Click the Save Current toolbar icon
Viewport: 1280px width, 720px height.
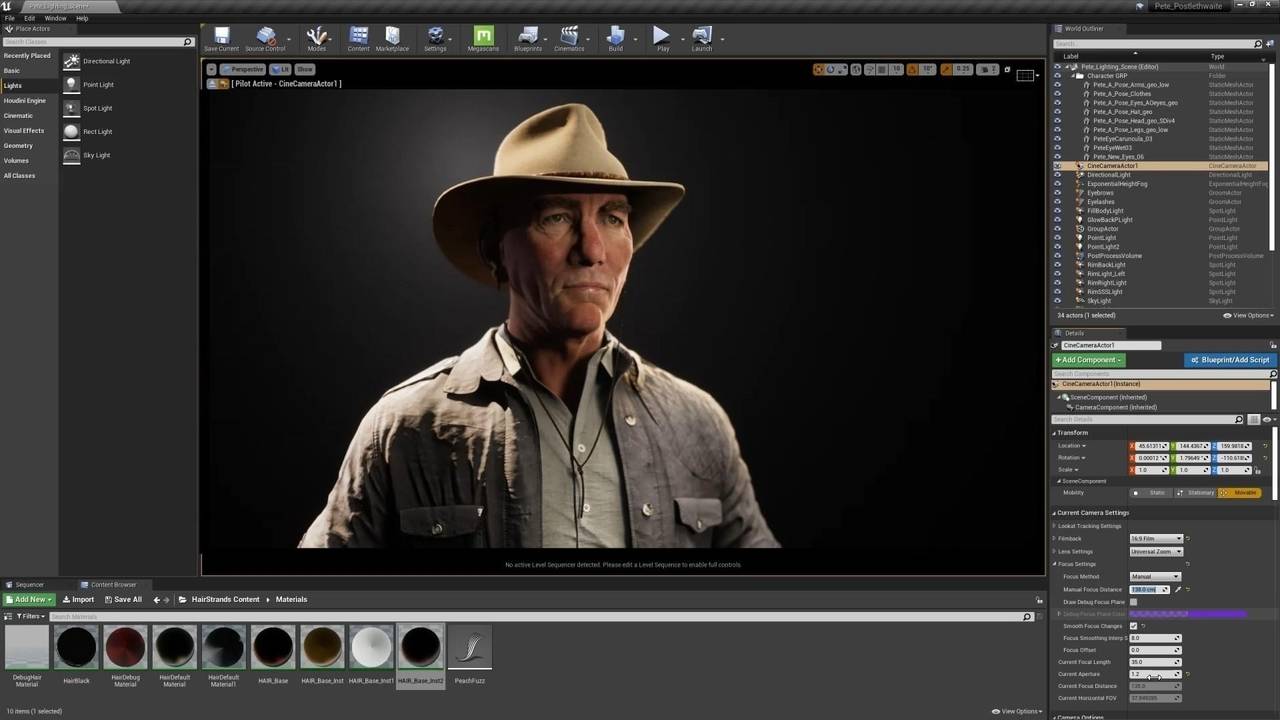(x=222, y=37)
